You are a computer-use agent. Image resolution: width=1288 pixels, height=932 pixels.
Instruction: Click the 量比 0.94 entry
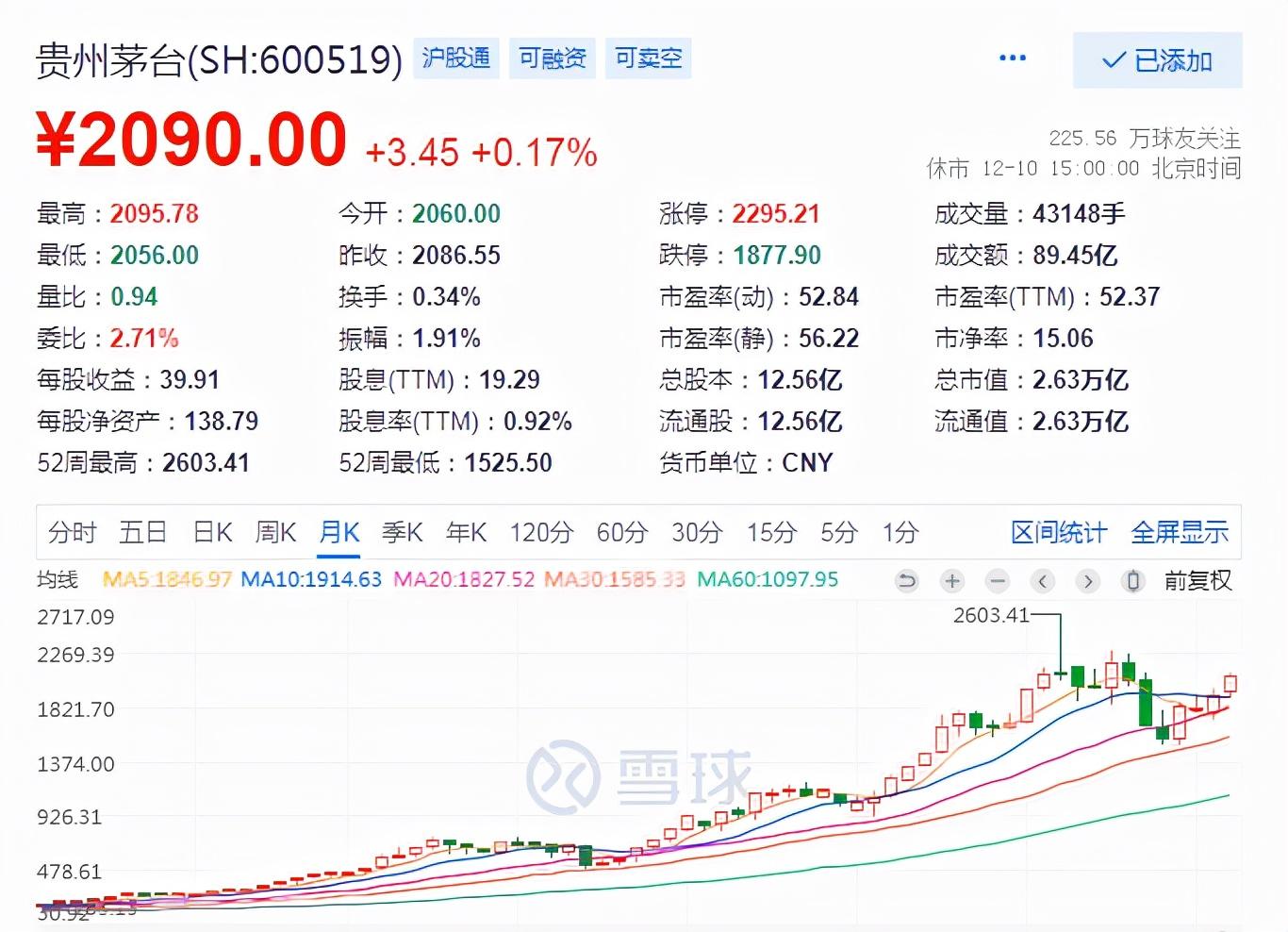pos(97,297)
